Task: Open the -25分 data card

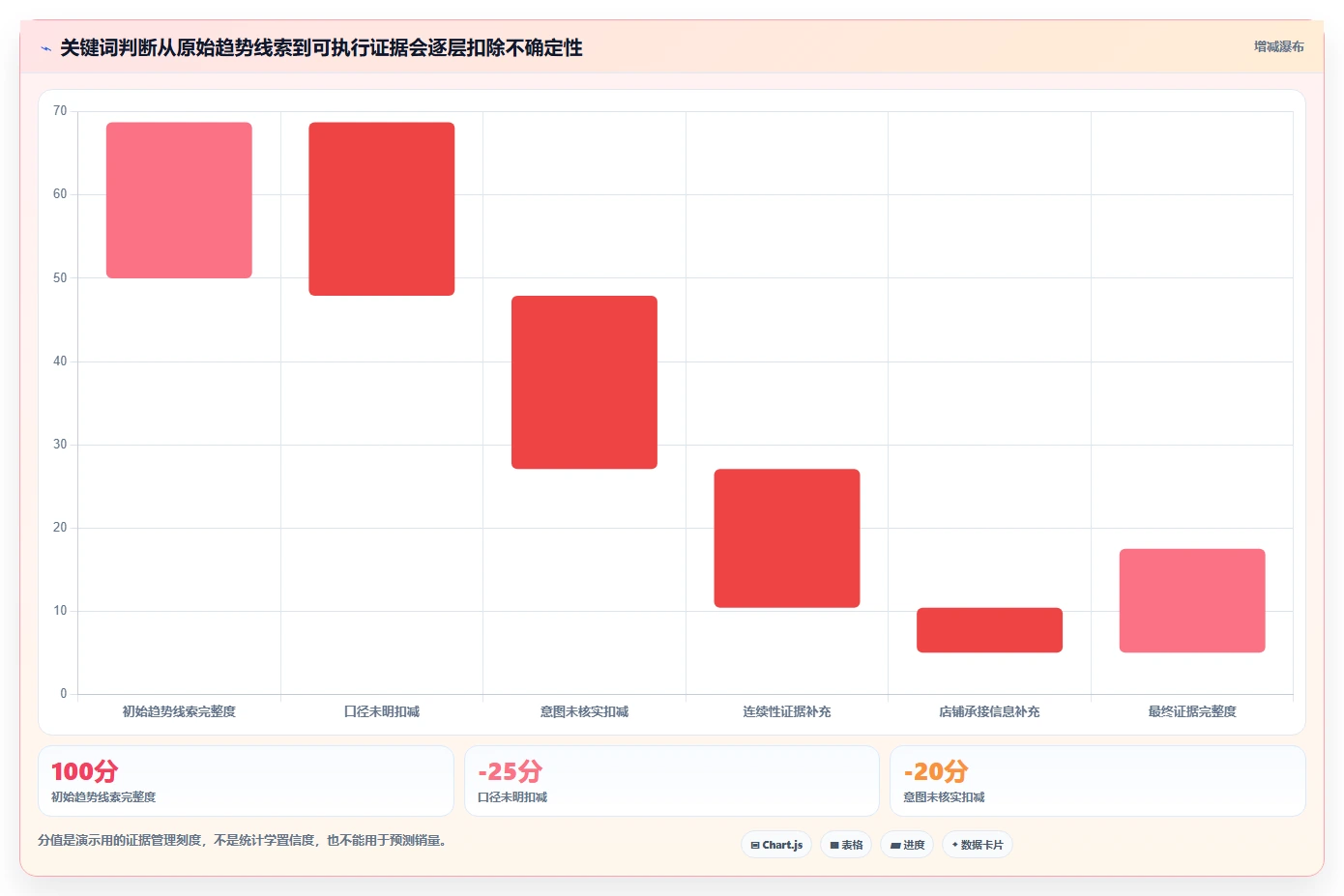Action: (x=672, y=781)
